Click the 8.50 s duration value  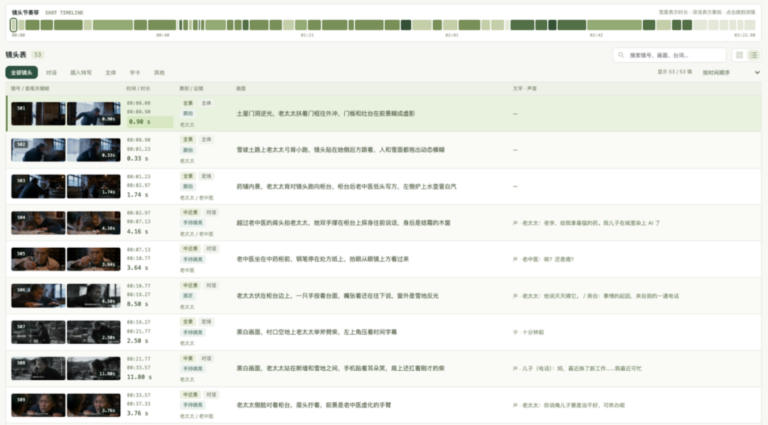click(138, 304)
